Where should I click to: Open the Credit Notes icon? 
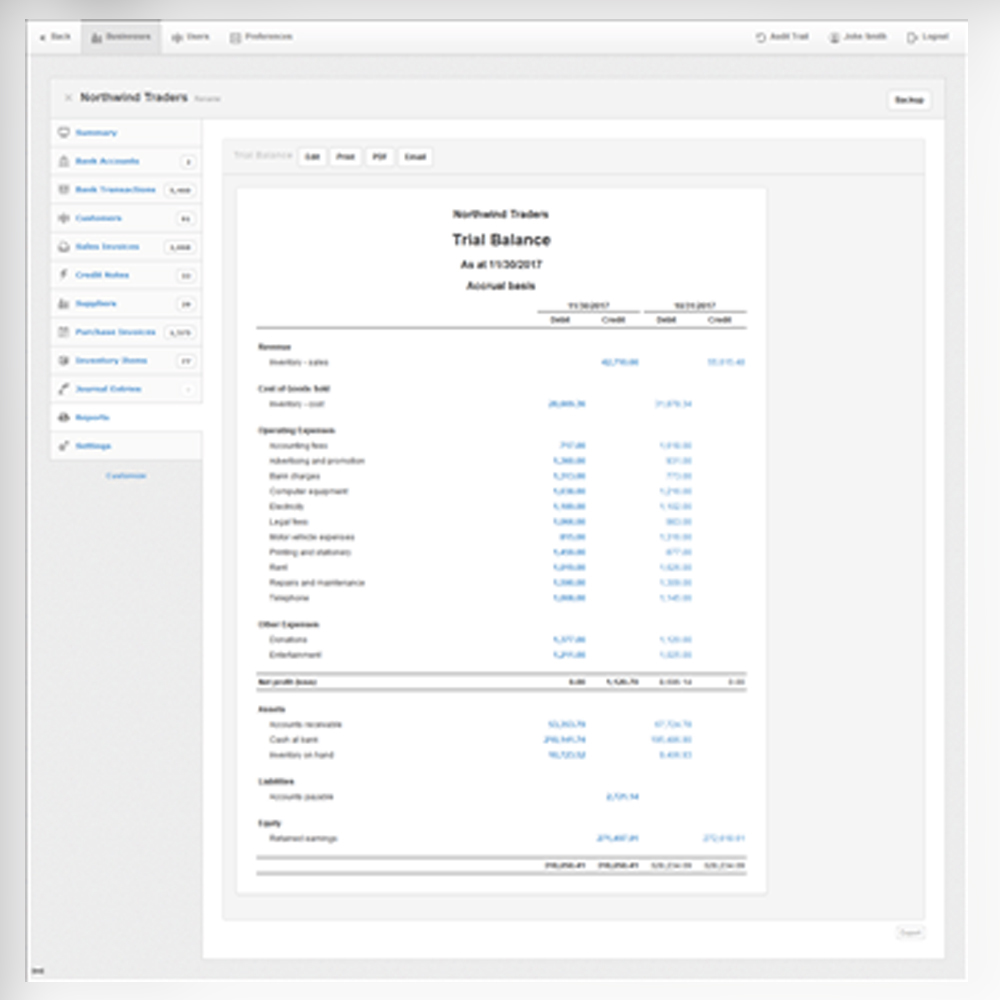[64, 275]
